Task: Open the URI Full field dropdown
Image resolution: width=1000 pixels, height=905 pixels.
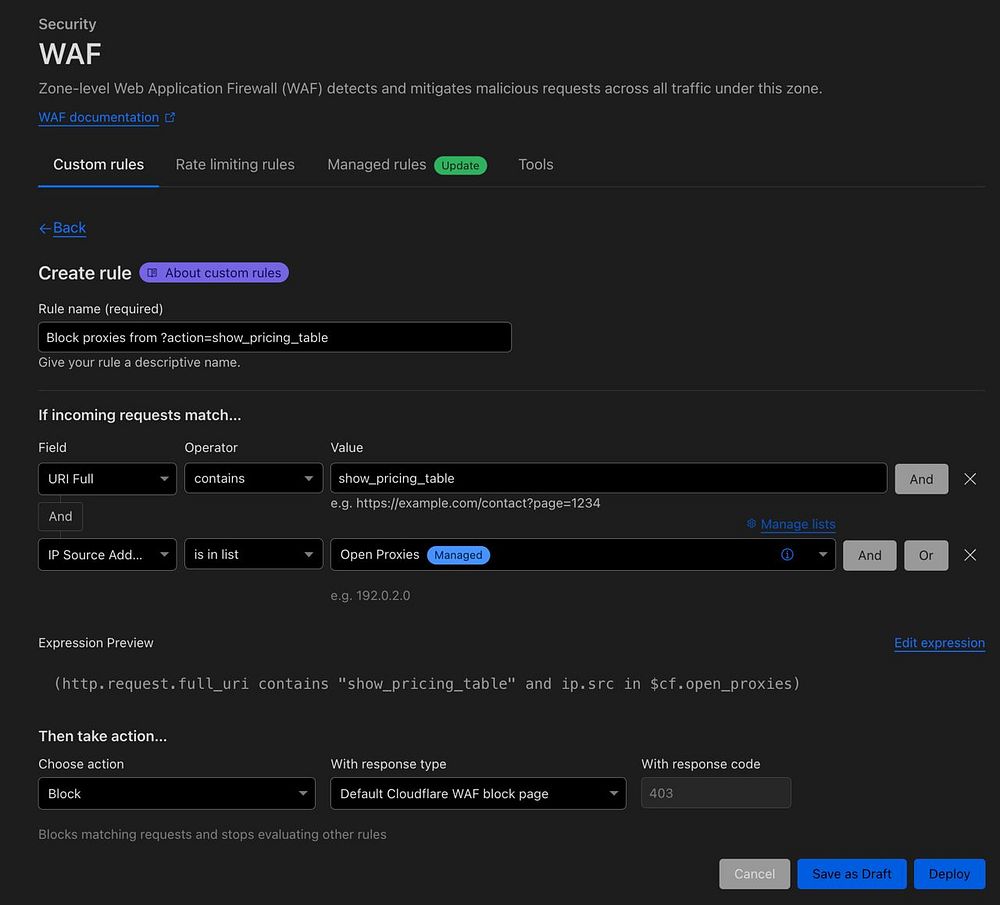Action: (x=107, y=479)
